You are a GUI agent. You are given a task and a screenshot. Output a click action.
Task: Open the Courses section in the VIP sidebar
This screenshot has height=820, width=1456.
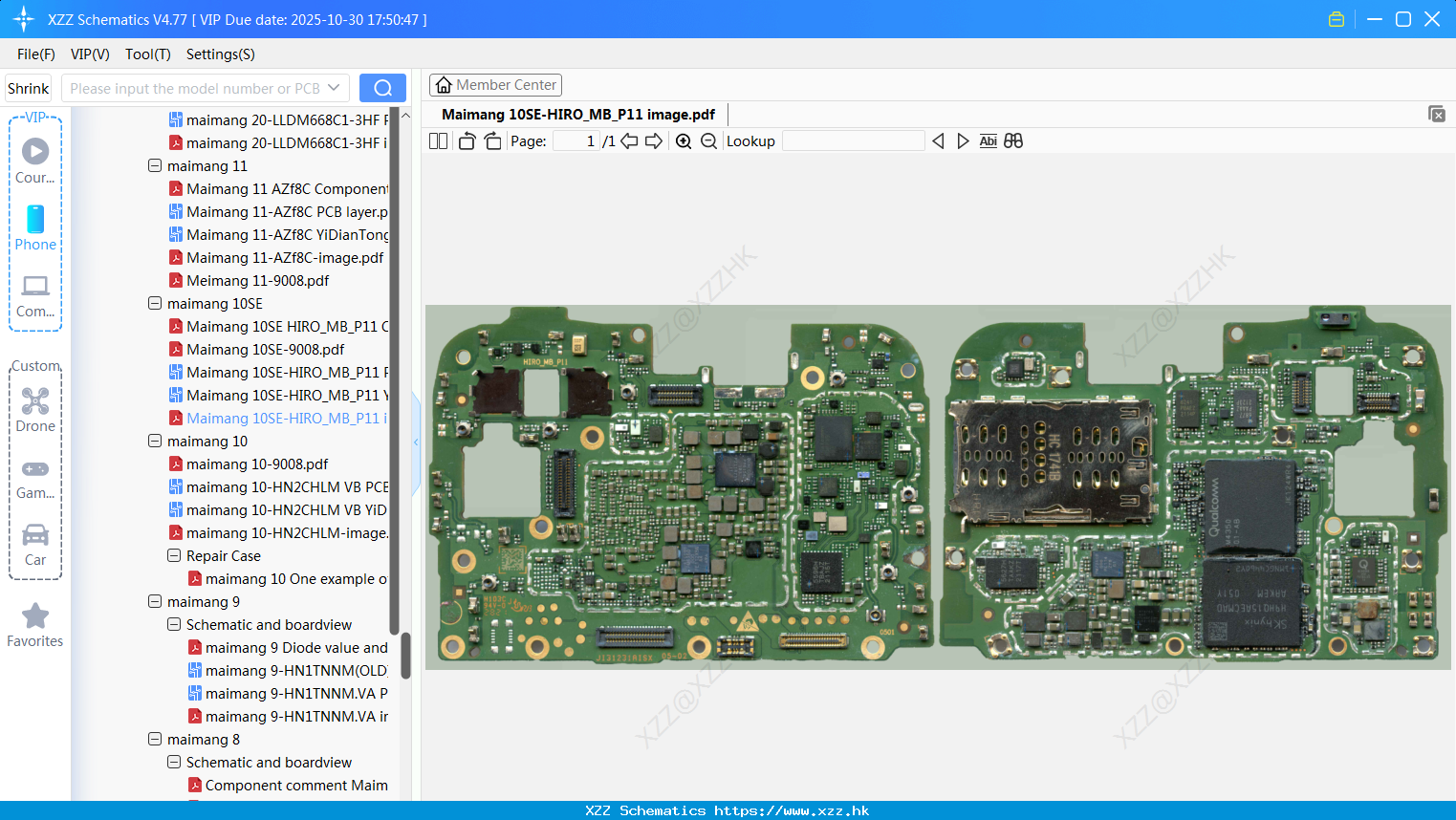pos(35,162)
